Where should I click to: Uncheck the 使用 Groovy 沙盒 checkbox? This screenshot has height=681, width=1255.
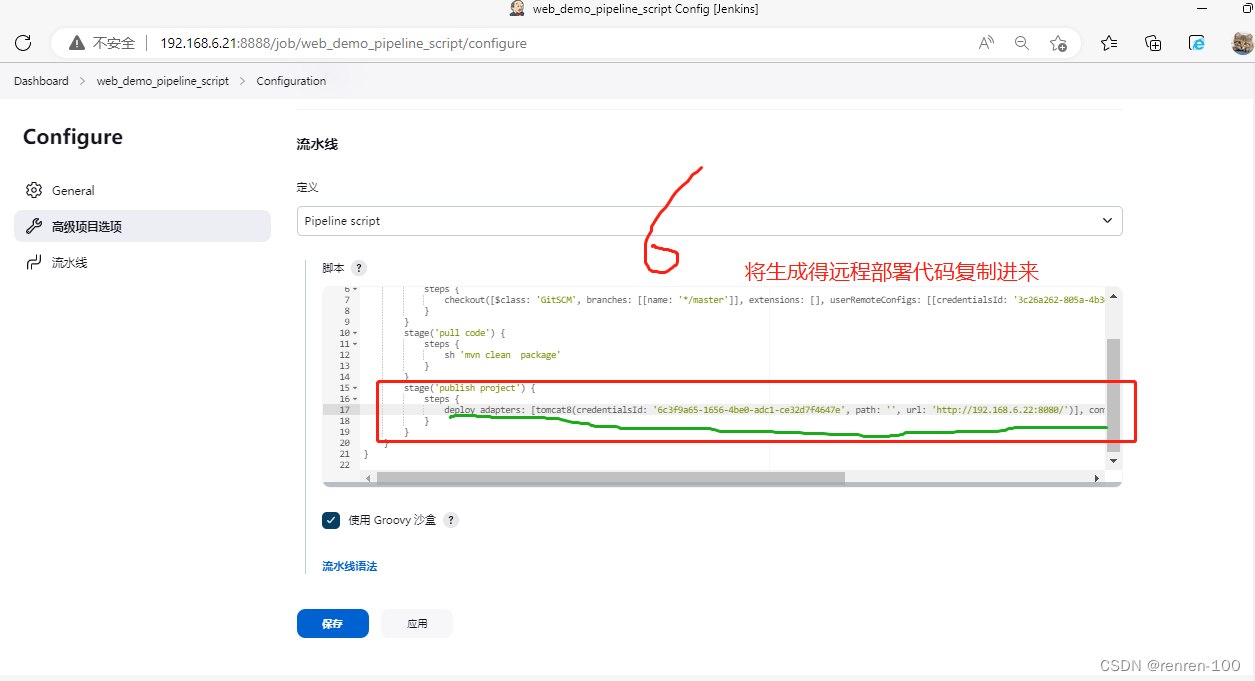point(331,520)
